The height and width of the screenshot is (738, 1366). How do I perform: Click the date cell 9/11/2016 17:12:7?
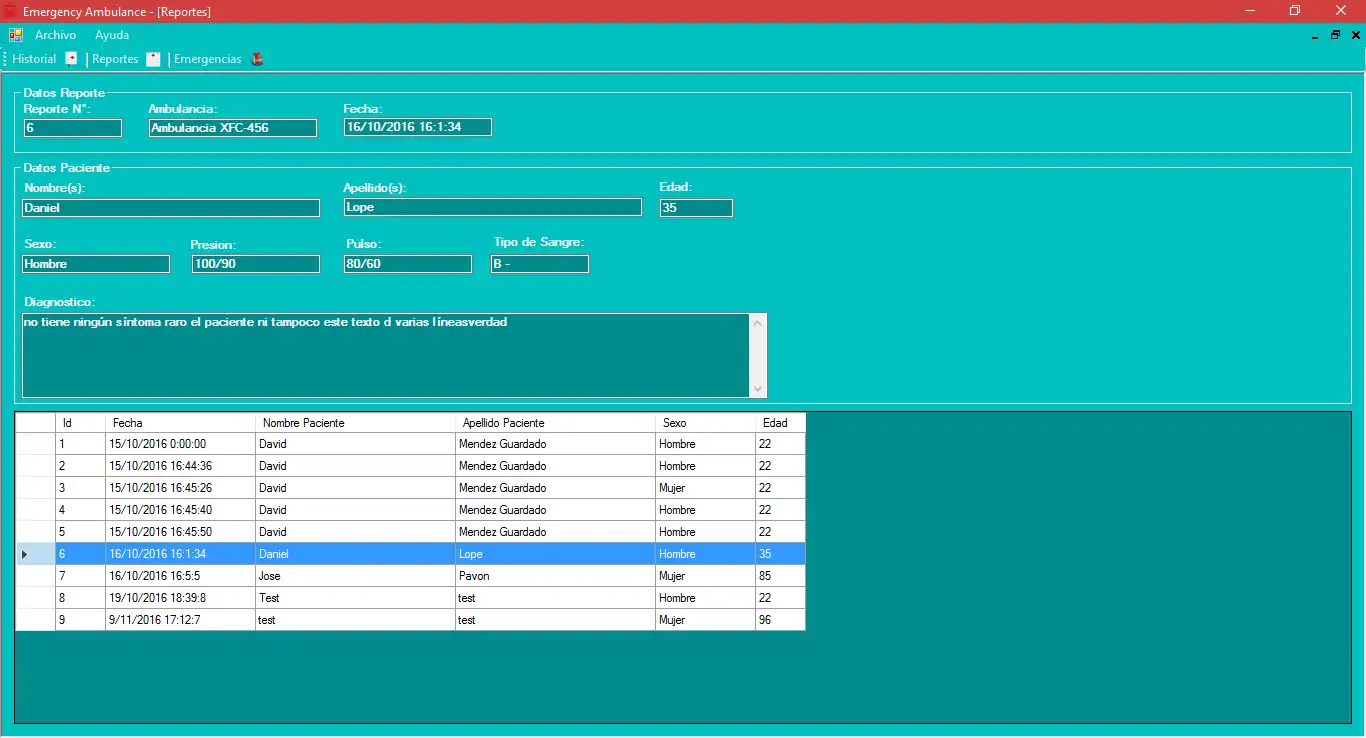coord(180,620)
